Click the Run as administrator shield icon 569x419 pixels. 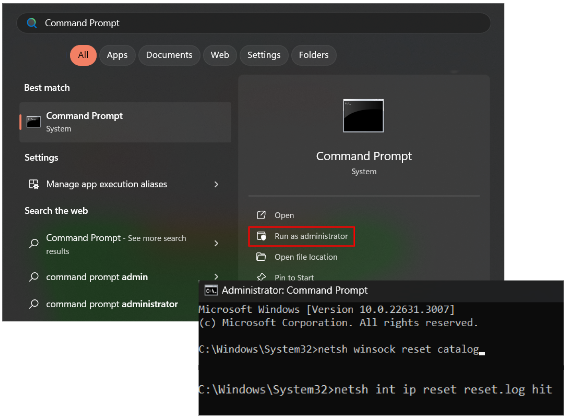point(261,236)
